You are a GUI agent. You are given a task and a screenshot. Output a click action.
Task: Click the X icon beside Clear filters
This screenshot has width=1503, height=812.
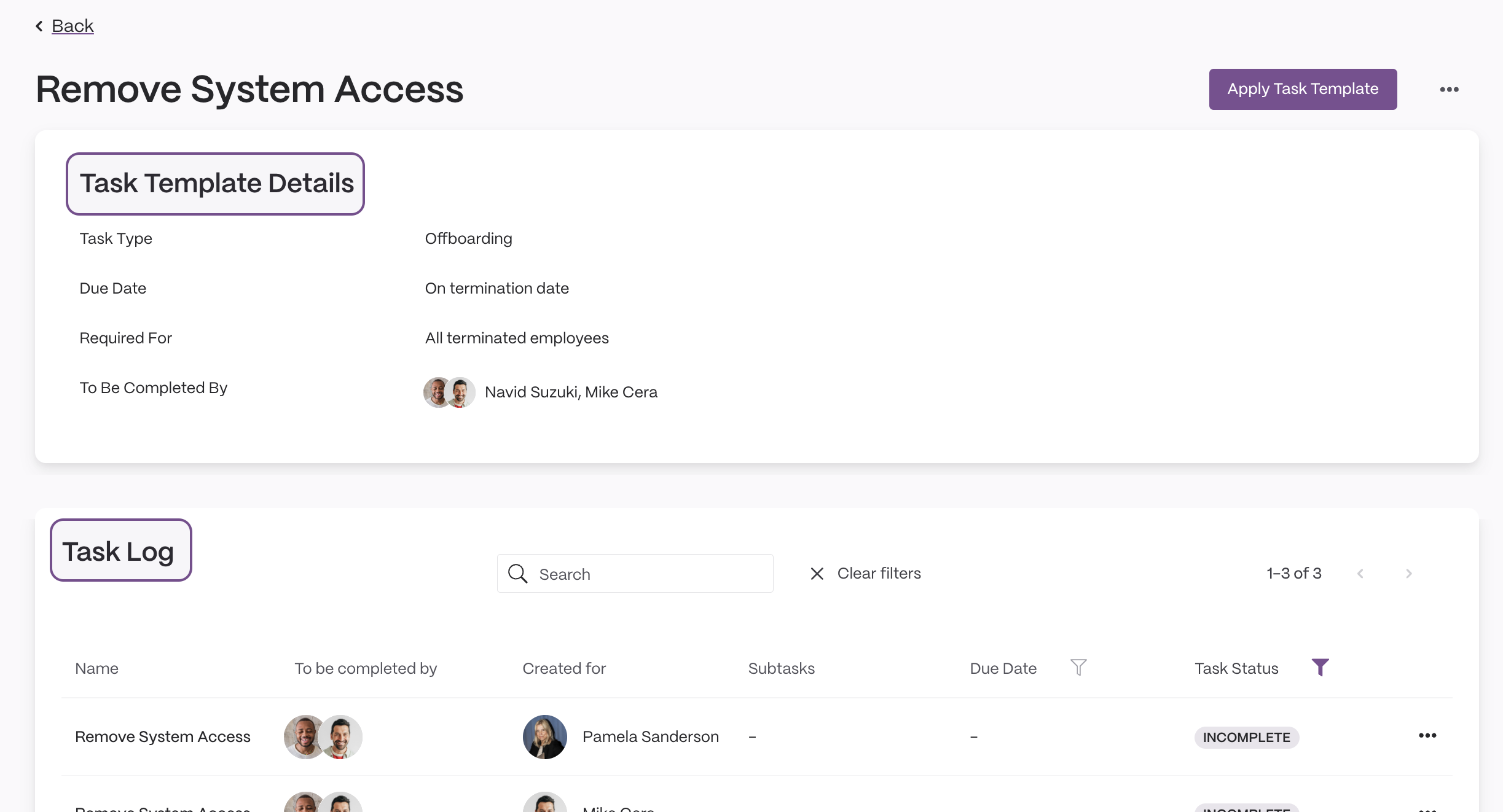tap(817, 574)
